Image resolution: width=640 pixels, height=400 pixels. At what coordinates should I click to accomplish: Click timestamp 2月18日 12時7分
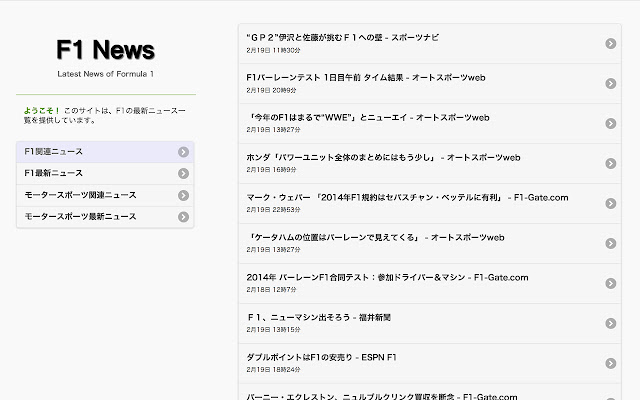pos(271,289)
